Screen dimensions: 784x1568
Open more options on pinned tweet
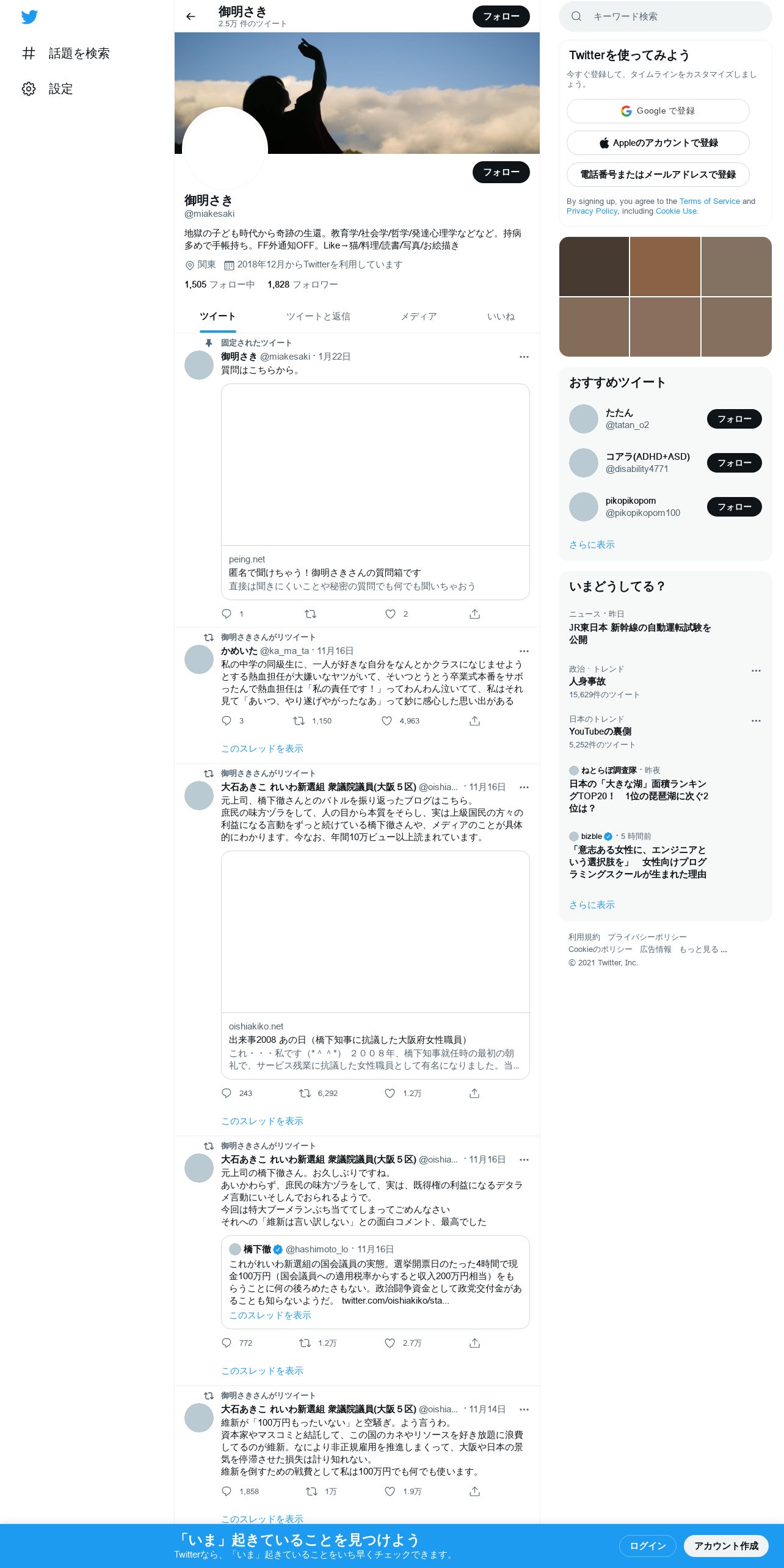(524, 357)
